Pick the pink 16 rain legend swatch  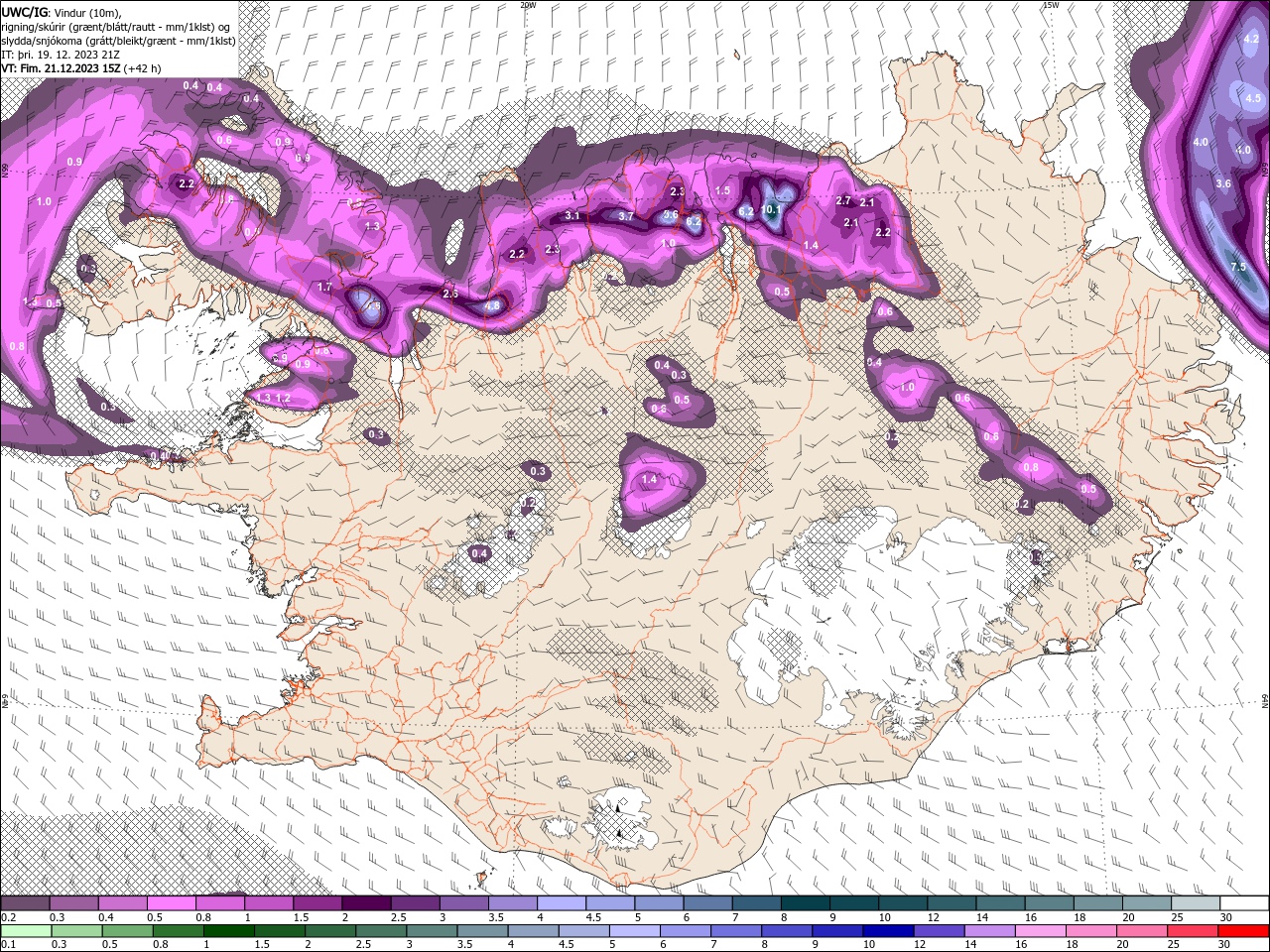(1041, 931)
